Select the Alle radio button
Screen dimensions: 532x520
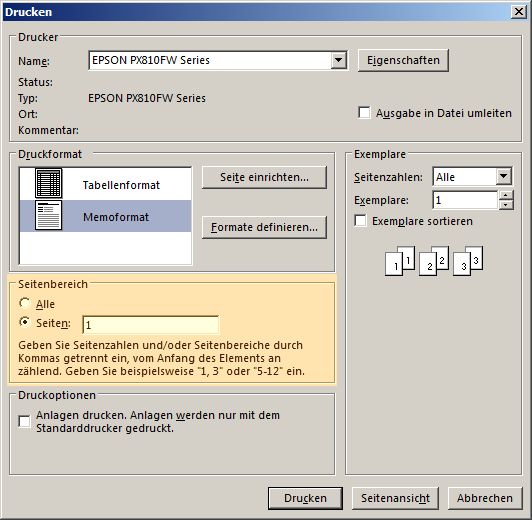(24, 303)
